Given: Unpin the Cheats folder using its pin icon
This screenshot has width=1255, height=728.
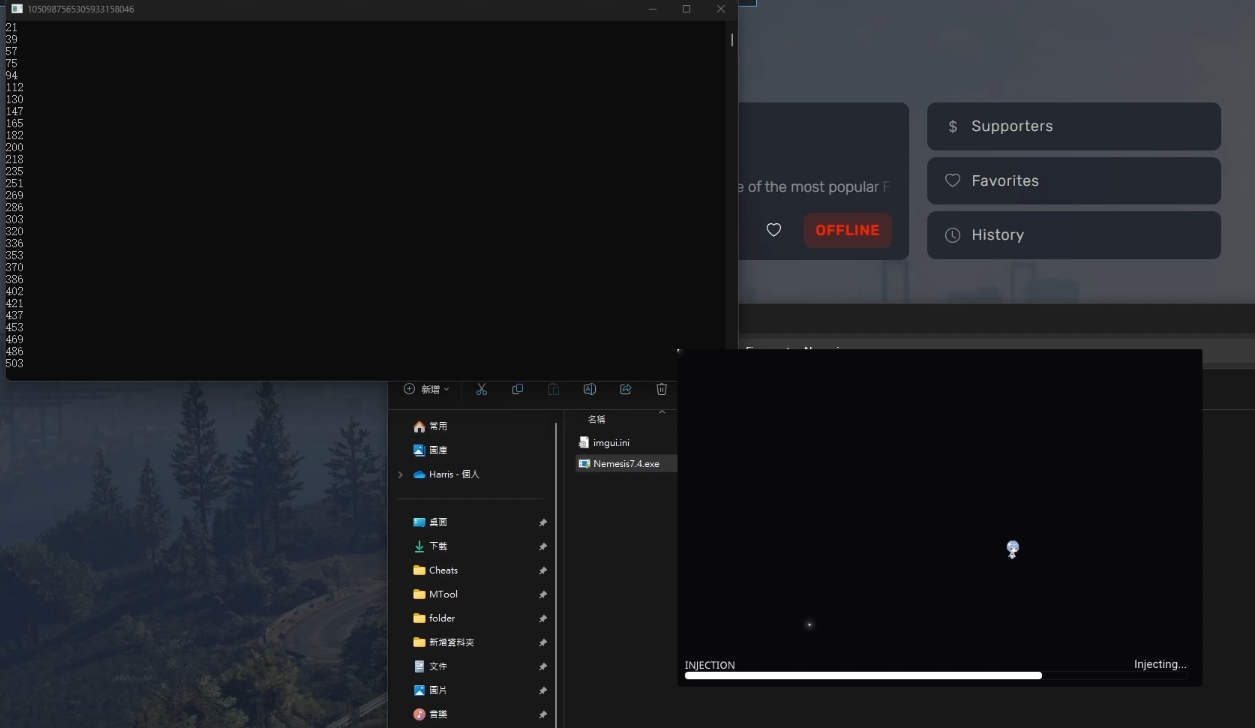Looking at the screenshot, I should (542, 570).
